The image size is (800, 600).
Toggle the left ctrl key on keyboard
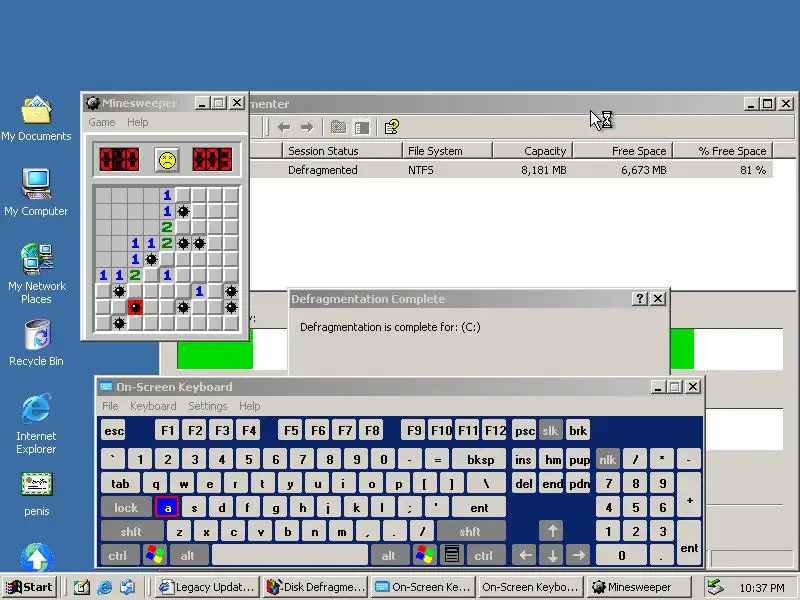point(118,556)
